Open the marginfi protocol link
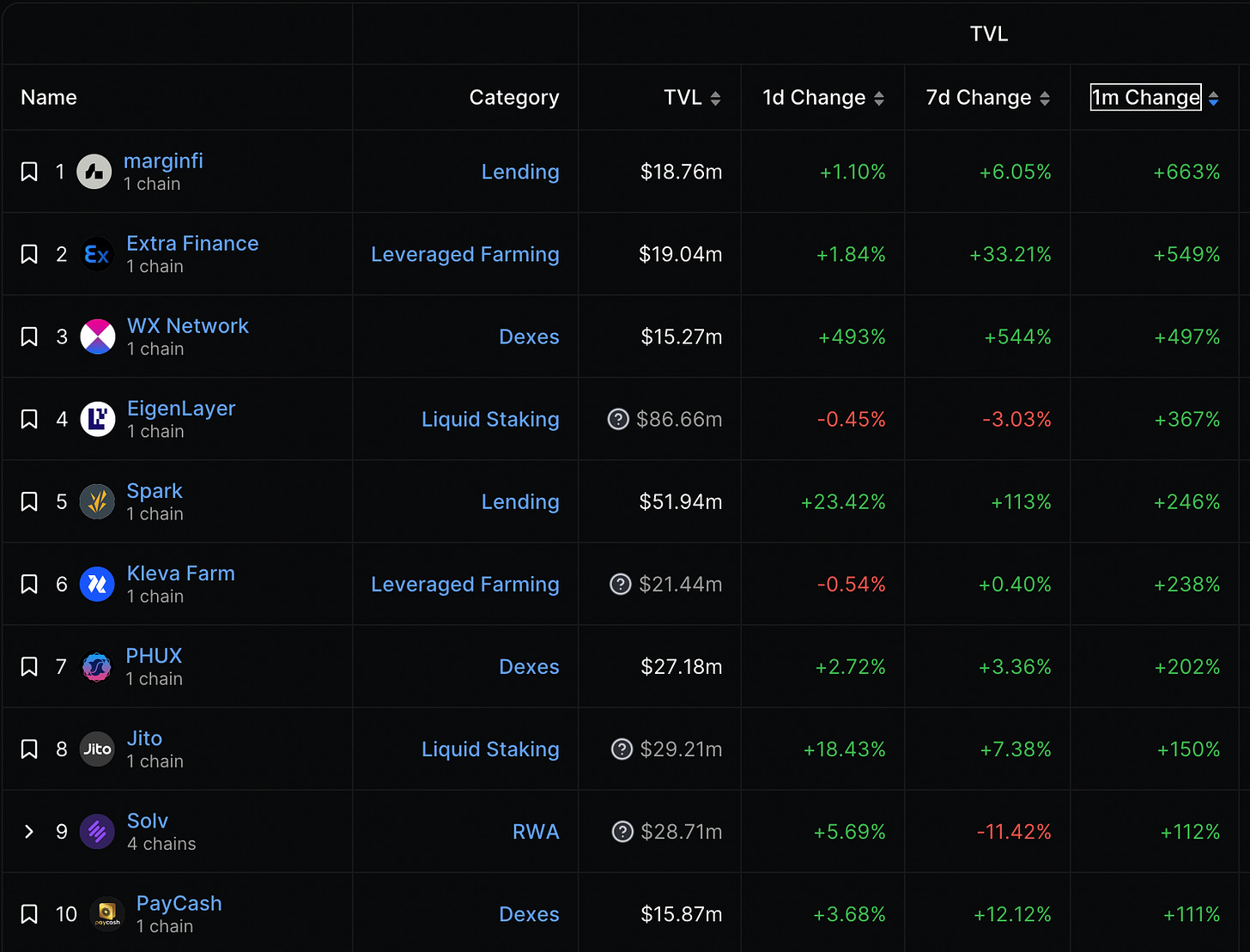This screenshot has height=952, width=1250. point(163,161)
